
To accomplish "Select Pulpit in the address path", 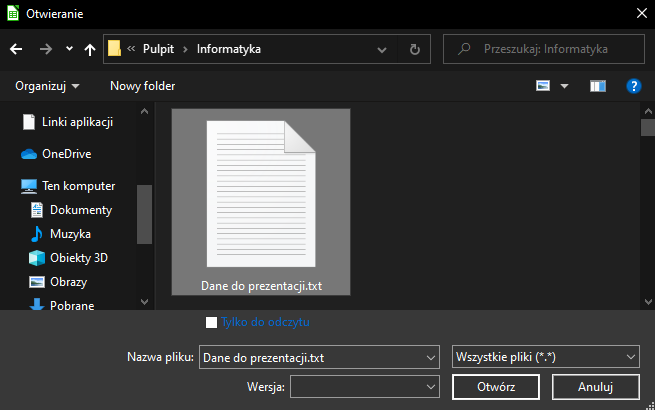I will 158,49.
